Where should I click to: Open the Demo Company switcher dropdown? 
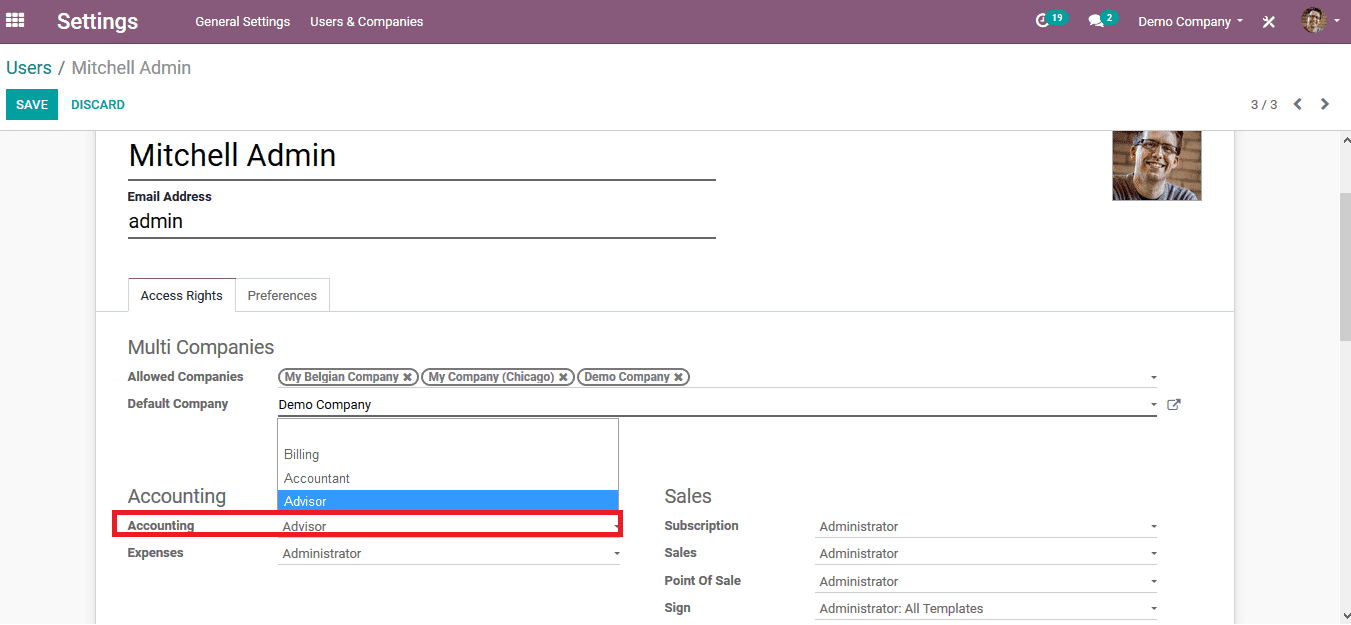coord(1190,21)
